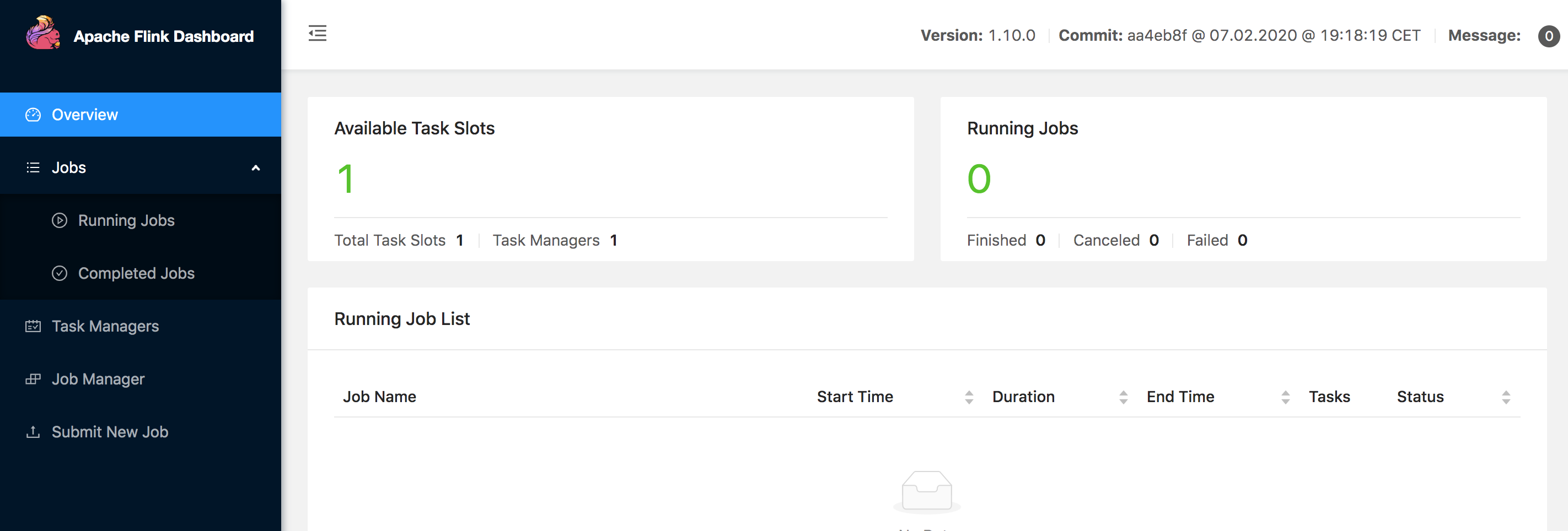Sort the table by Duration
Screen dimensions: 1568x531
coord(1123,397)
